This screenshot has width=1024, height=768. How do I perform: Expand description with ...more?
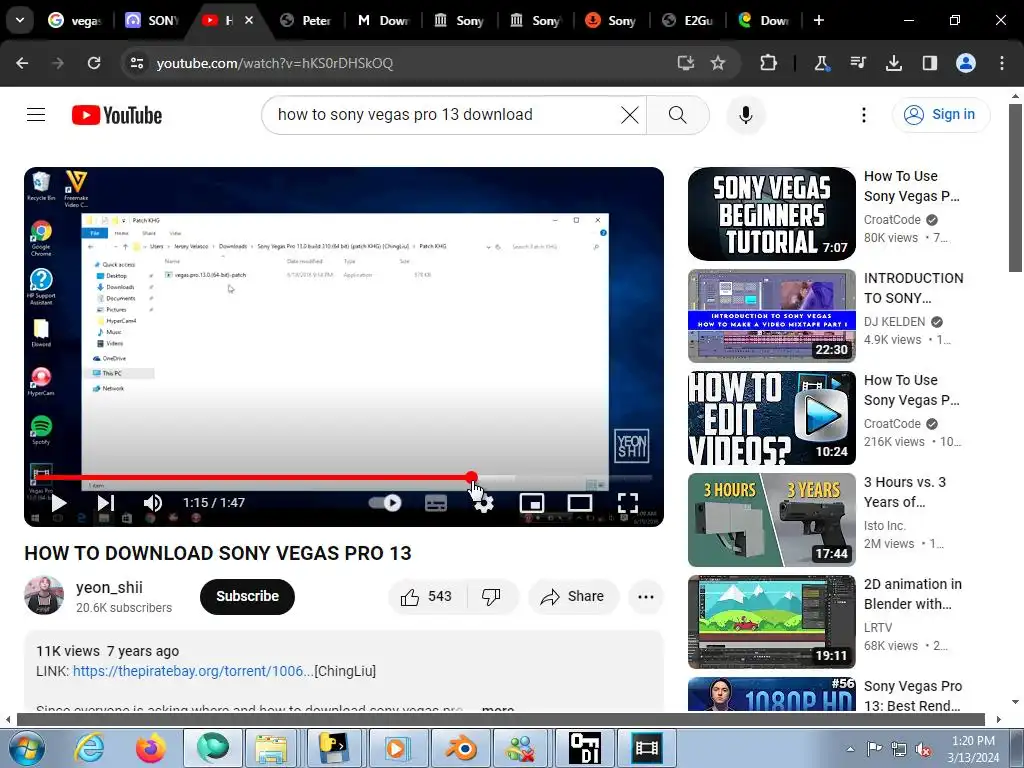[x=498, y=708]
